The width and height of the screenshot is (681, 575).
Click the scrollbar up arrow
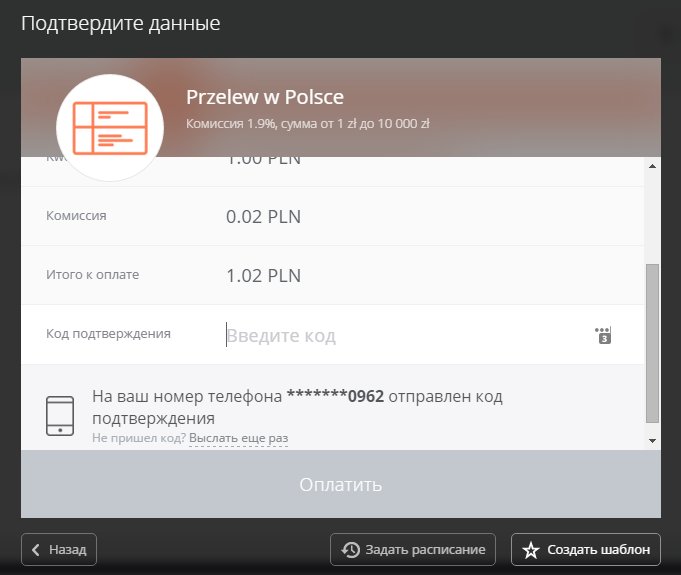click(x=652, y=166)
